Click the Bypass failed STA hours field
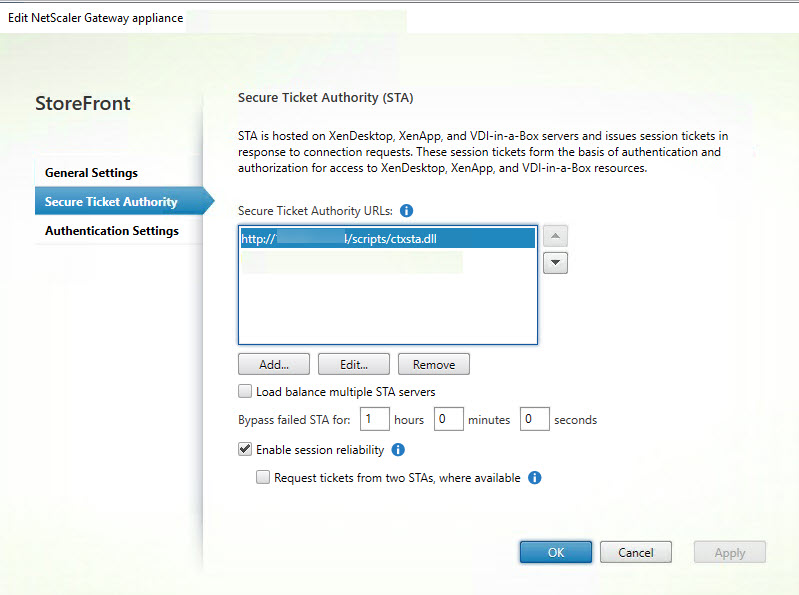Screen dimensions: 799x595 (375, 420)
